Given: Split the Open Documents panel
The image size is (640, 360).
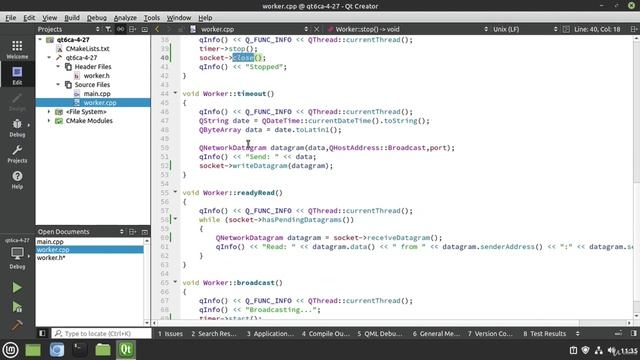Looking at the screenshot, I should tap(132, 231).
